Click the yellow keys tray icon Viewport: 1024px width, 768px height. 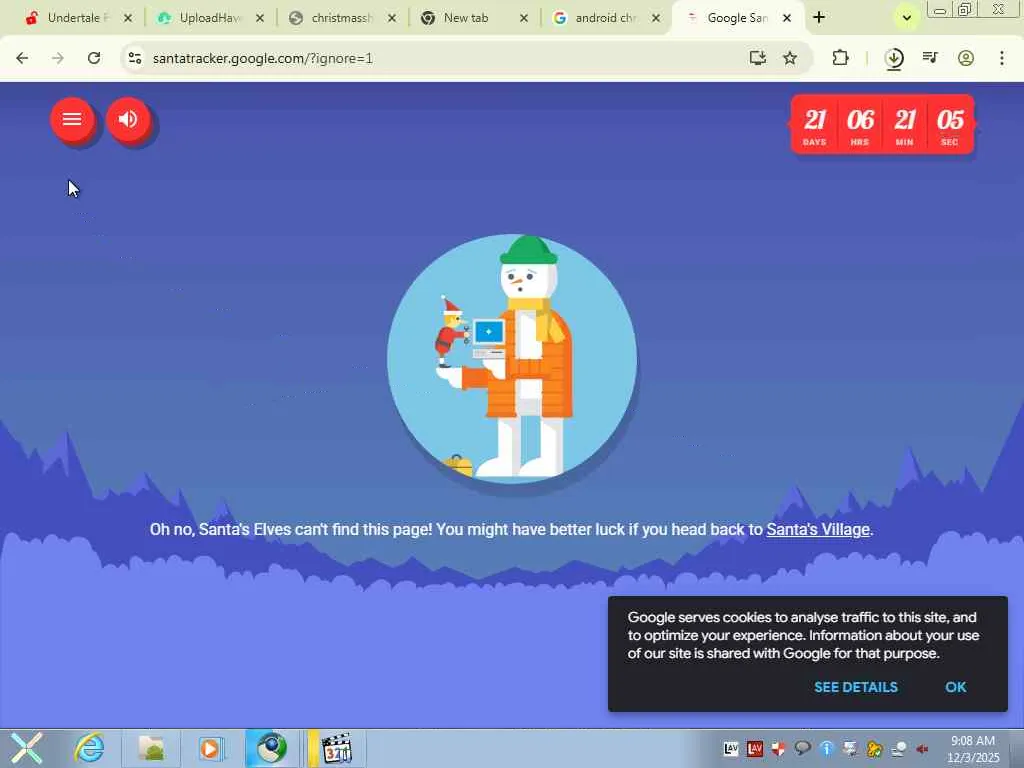coord(874,748)
